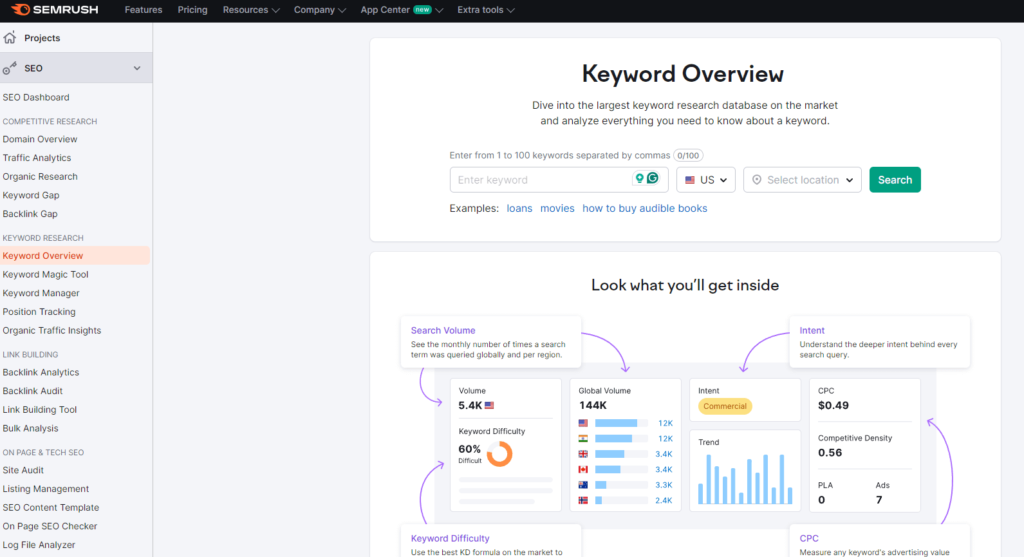
Task: Click the green Search button
Action: coord(895,180)
